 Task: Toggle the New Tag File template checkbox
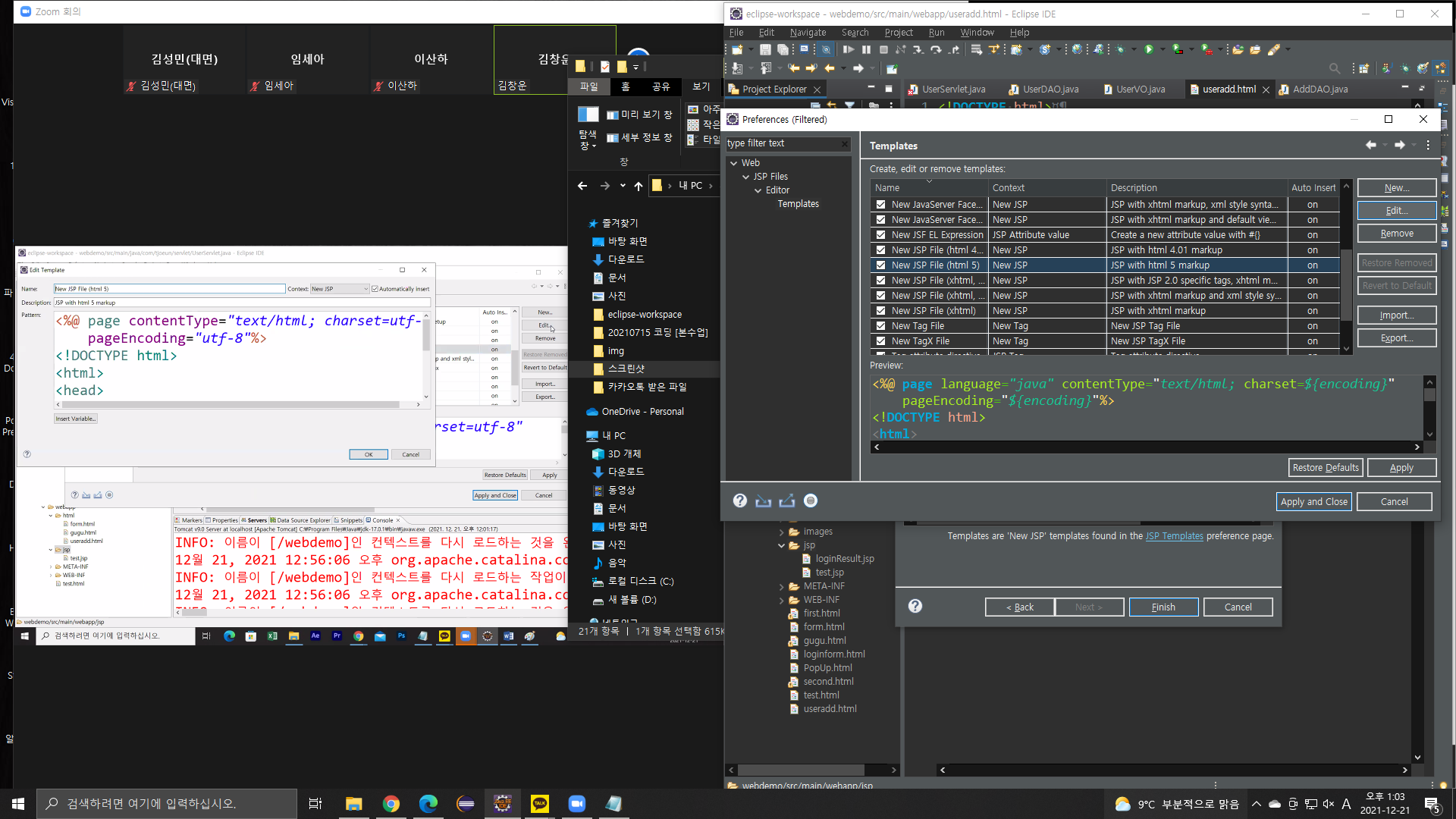(880, 326)
